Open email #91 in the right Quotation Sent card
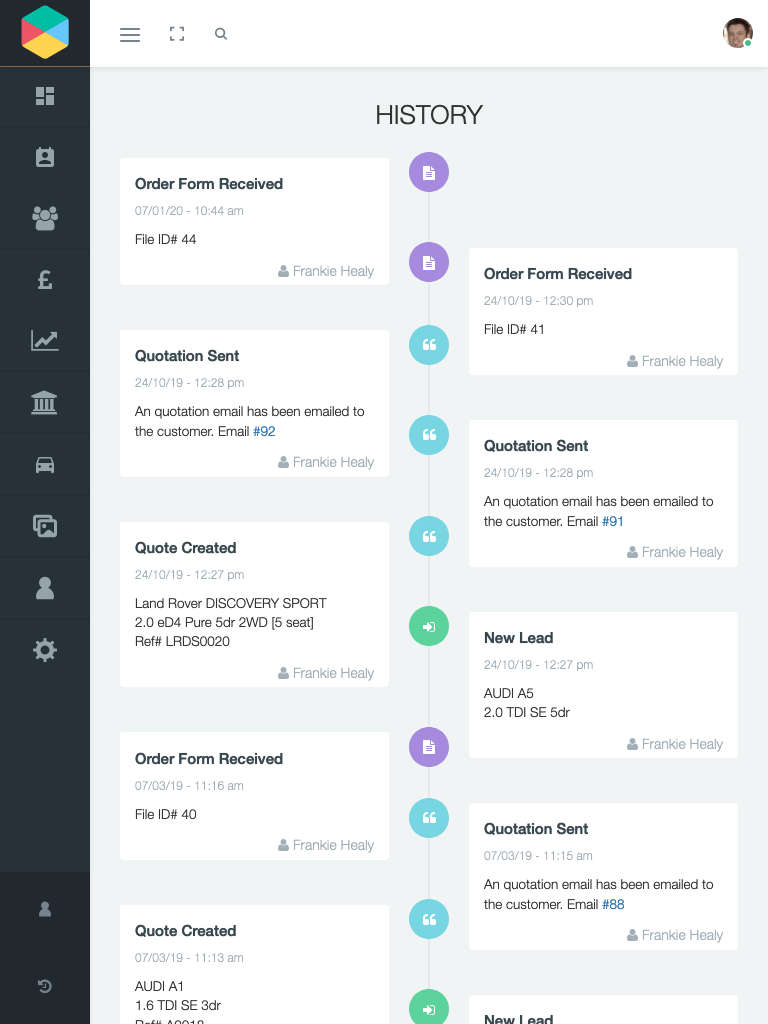Viewport: 768px width, 1024px height. tap(612, 521)
